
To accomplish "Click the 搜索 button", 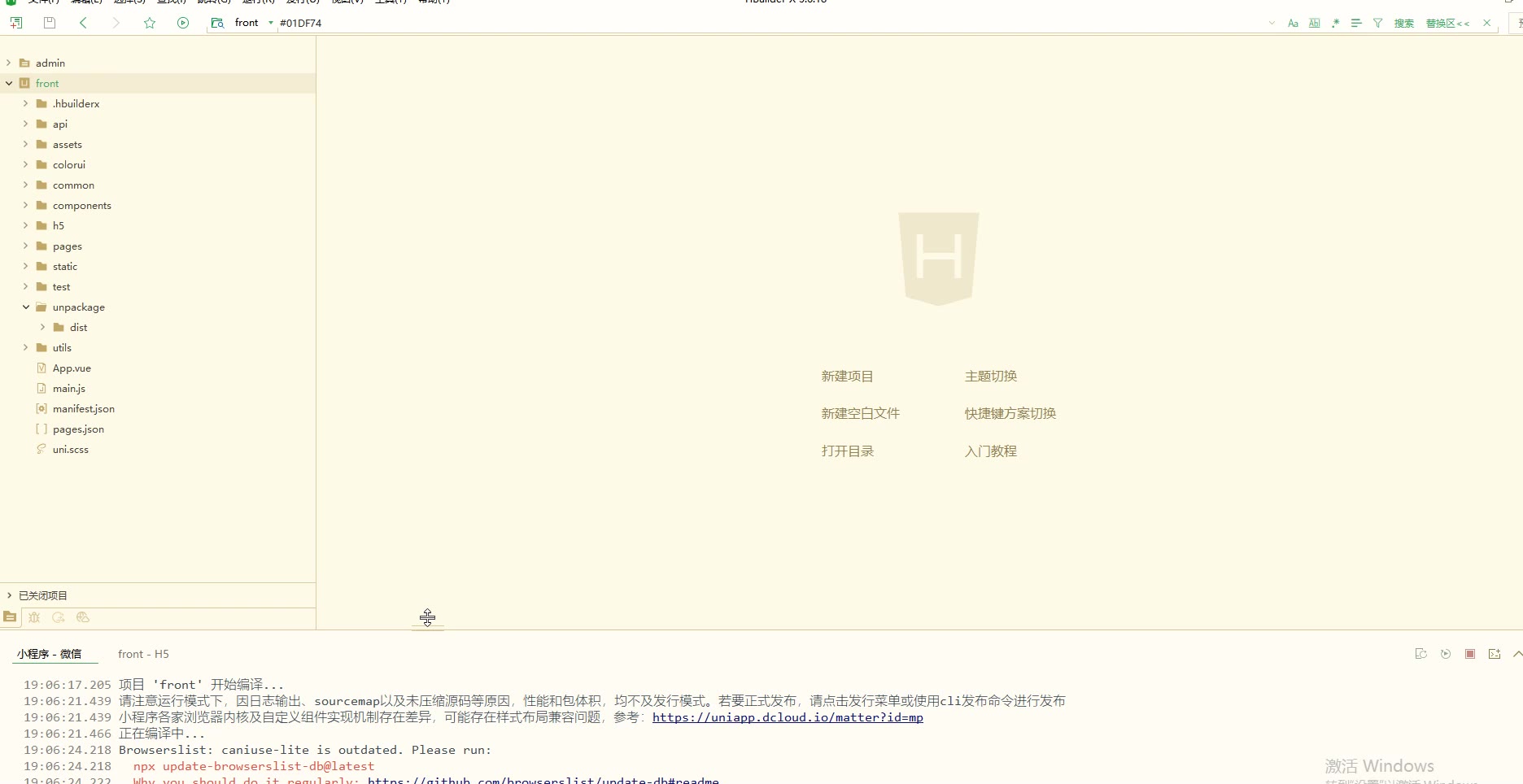I will click(x=1404, y=23).
